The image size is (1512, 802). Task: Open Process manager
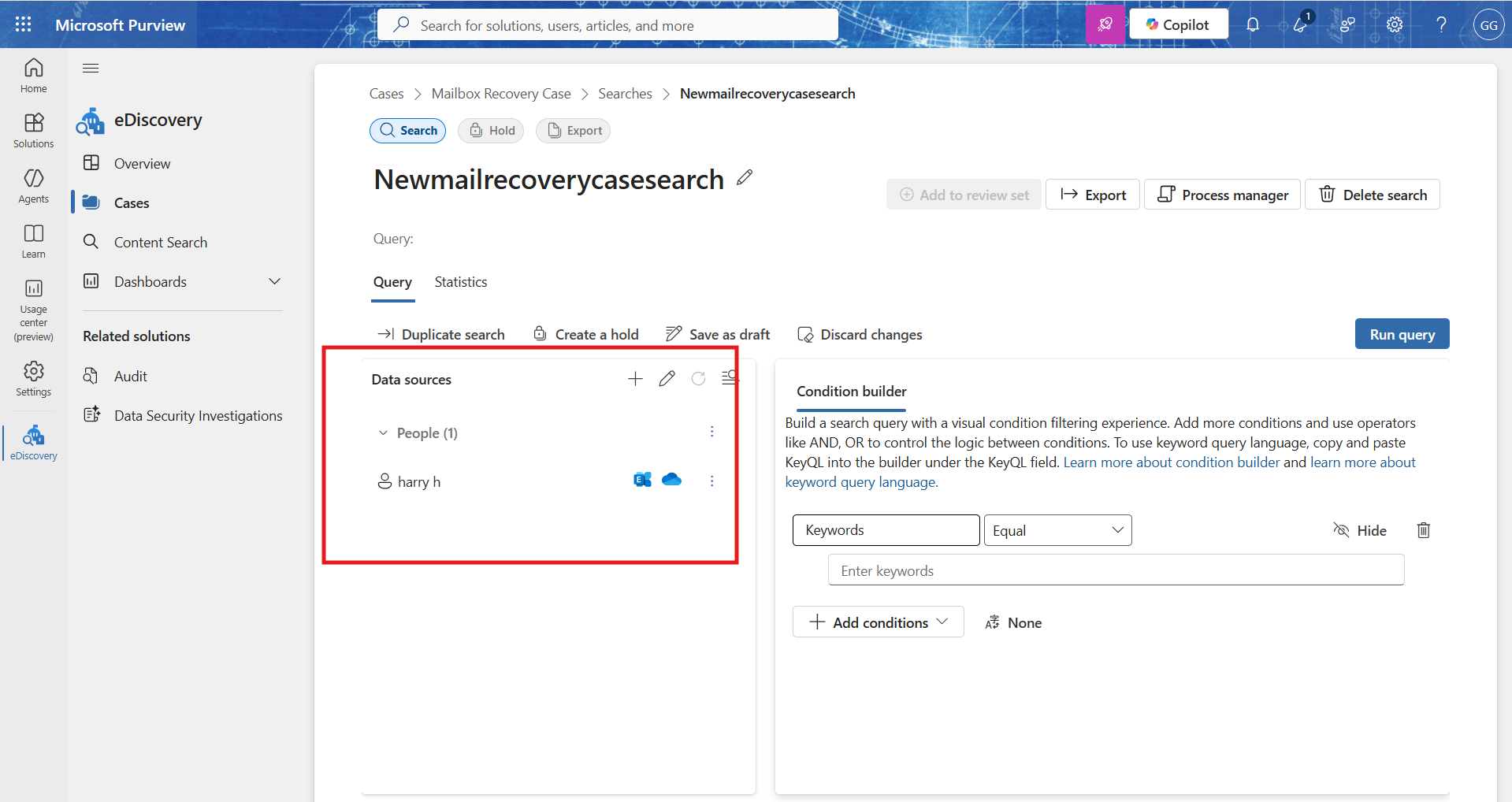pyautogui.click(x=1222, y=195)
